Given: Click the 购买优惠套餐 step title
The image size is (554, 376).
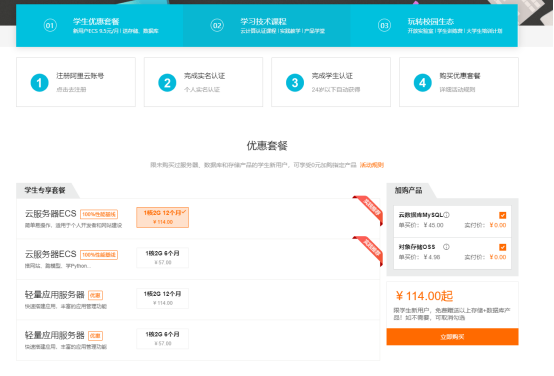Looking at the screenshot, I should pos(460,76).
